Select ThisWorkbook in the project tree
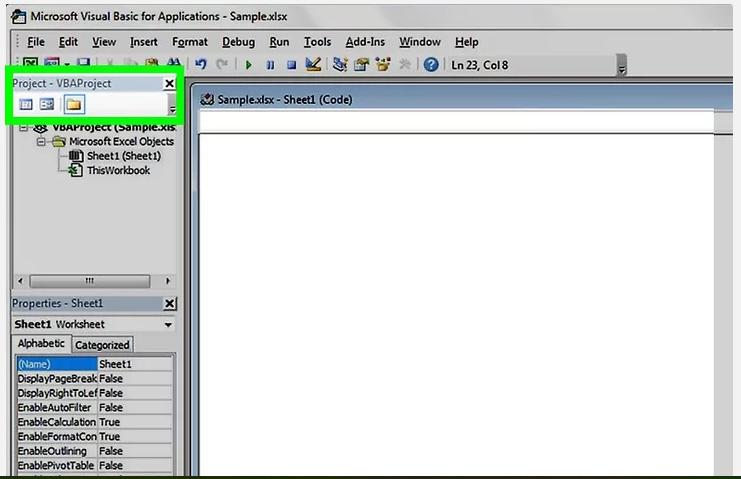Viewport: 741px width, 479px height. tap(117, 170)
